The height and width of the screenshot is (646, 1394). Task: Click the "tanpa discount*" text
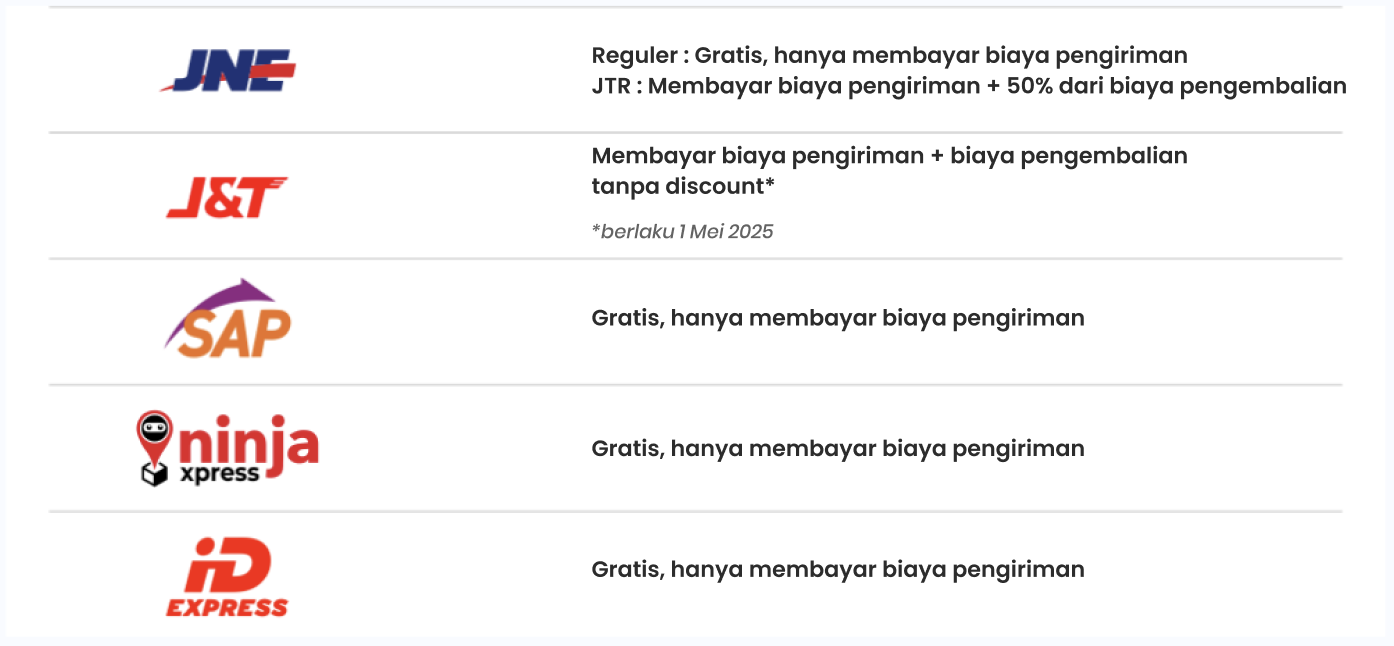coord(683,187)
